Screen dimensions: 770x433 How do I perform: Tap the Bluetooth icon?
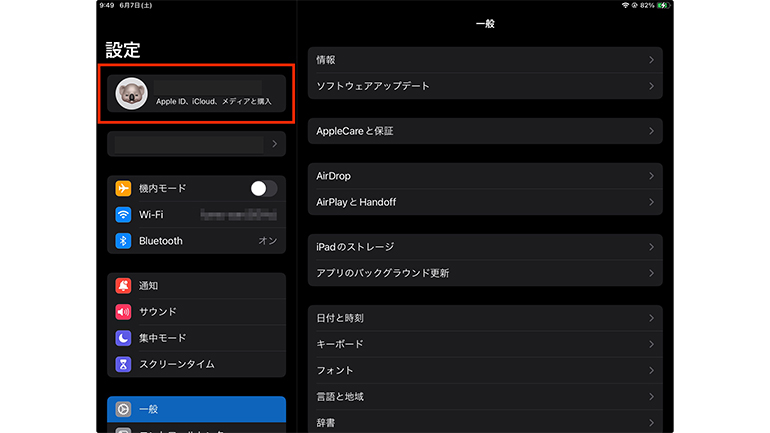pos(123,241)
